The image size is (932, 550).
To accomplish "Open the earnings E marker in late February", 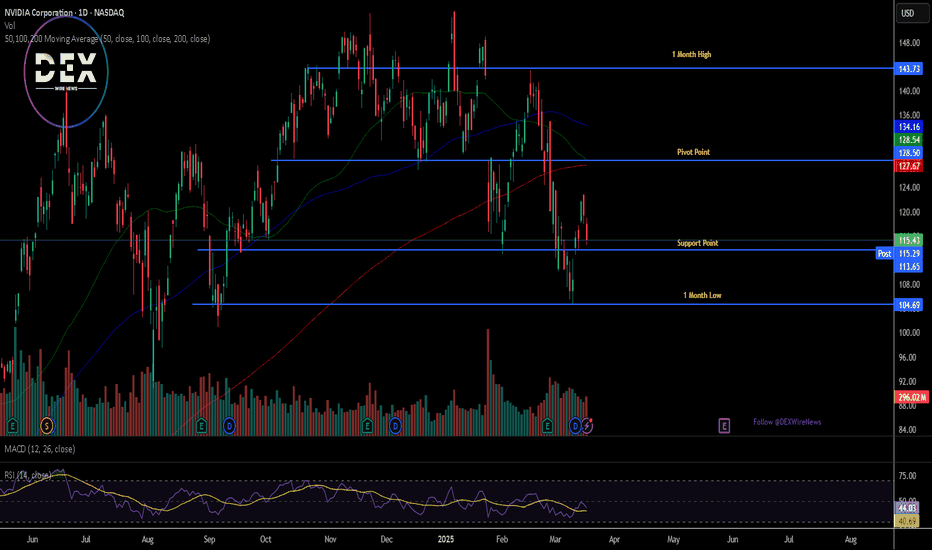I will pos(547,426).
